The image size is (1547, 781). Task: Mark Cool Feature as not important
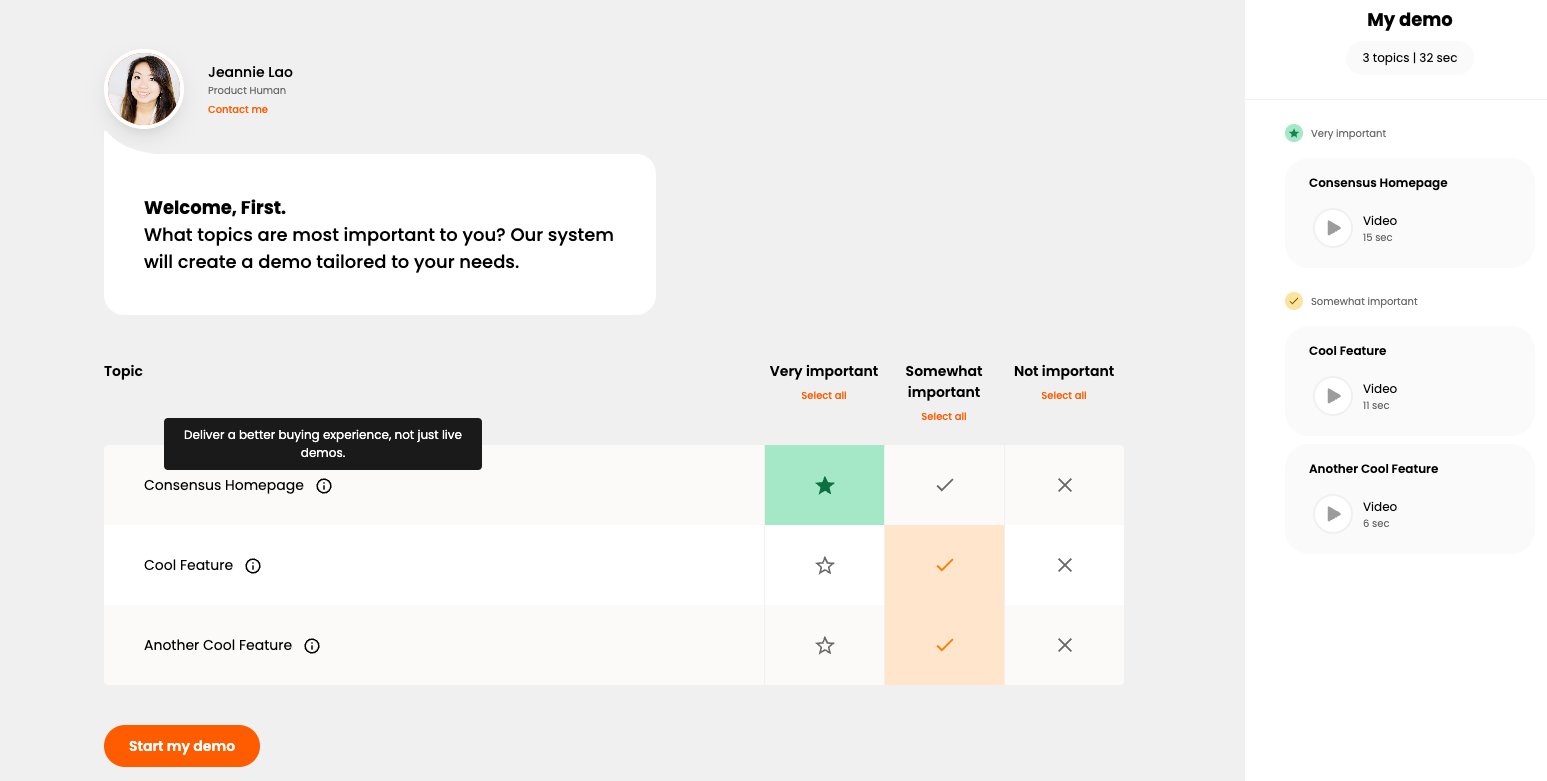[x=1064, y=565]
